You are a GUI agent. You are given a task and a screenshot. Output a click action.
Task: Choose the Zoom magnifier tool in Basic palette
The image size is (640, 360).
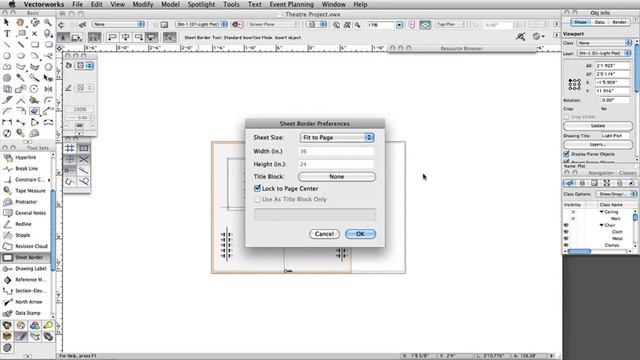tap(48, 22)
